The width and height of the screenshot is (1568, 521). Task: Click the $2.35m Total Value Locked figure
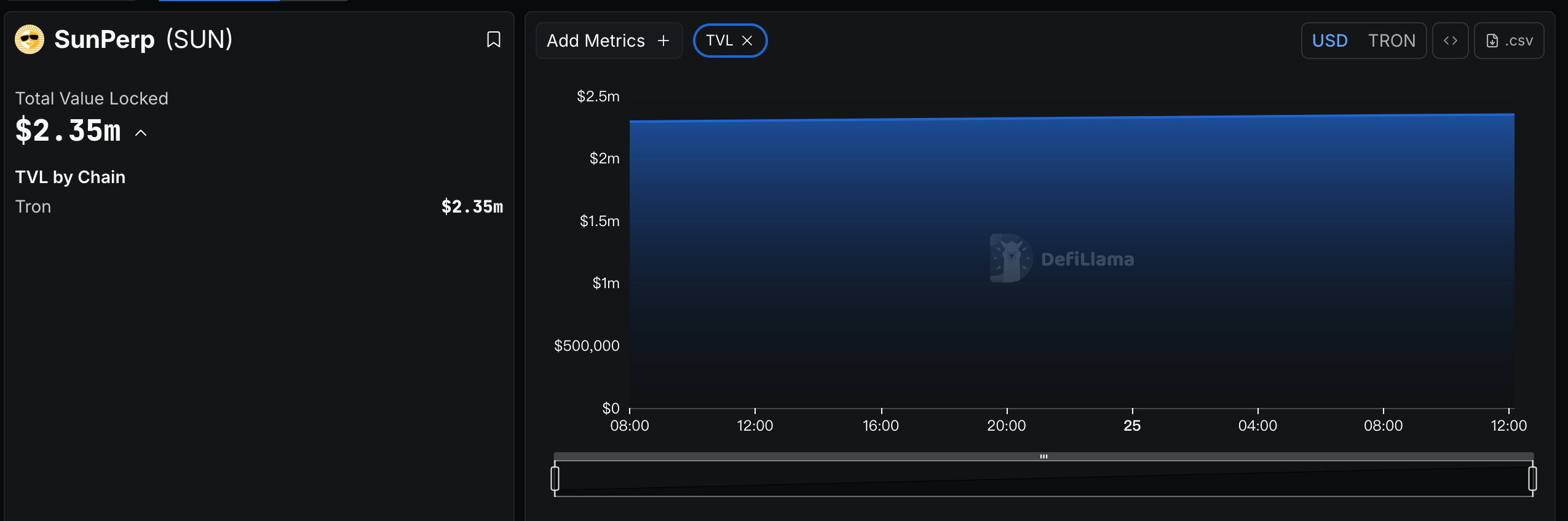point(68,131)
